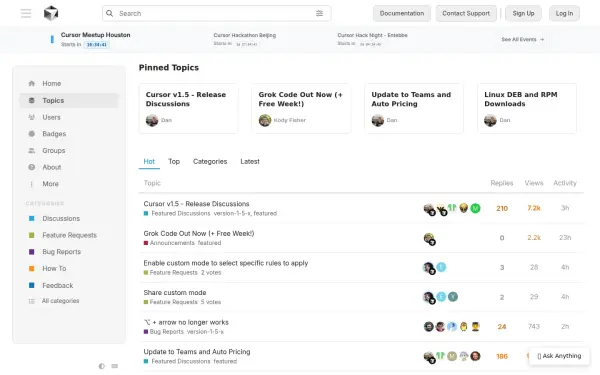Open advanced search filters icon
This screenshot has width=600, height=375.
(320, 13)
